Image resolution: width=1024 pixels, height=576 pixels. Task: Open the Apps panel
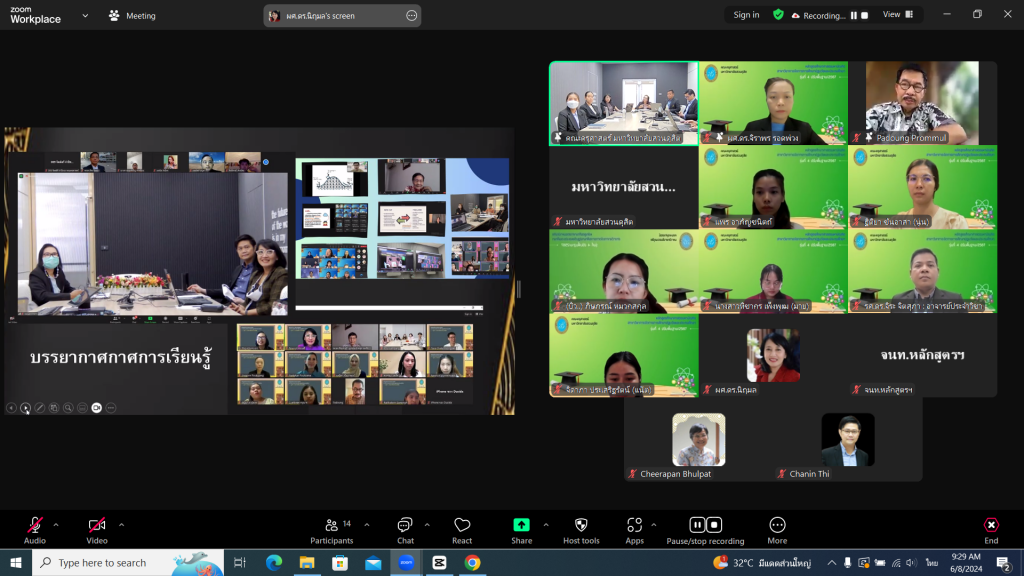pos(634,527)
